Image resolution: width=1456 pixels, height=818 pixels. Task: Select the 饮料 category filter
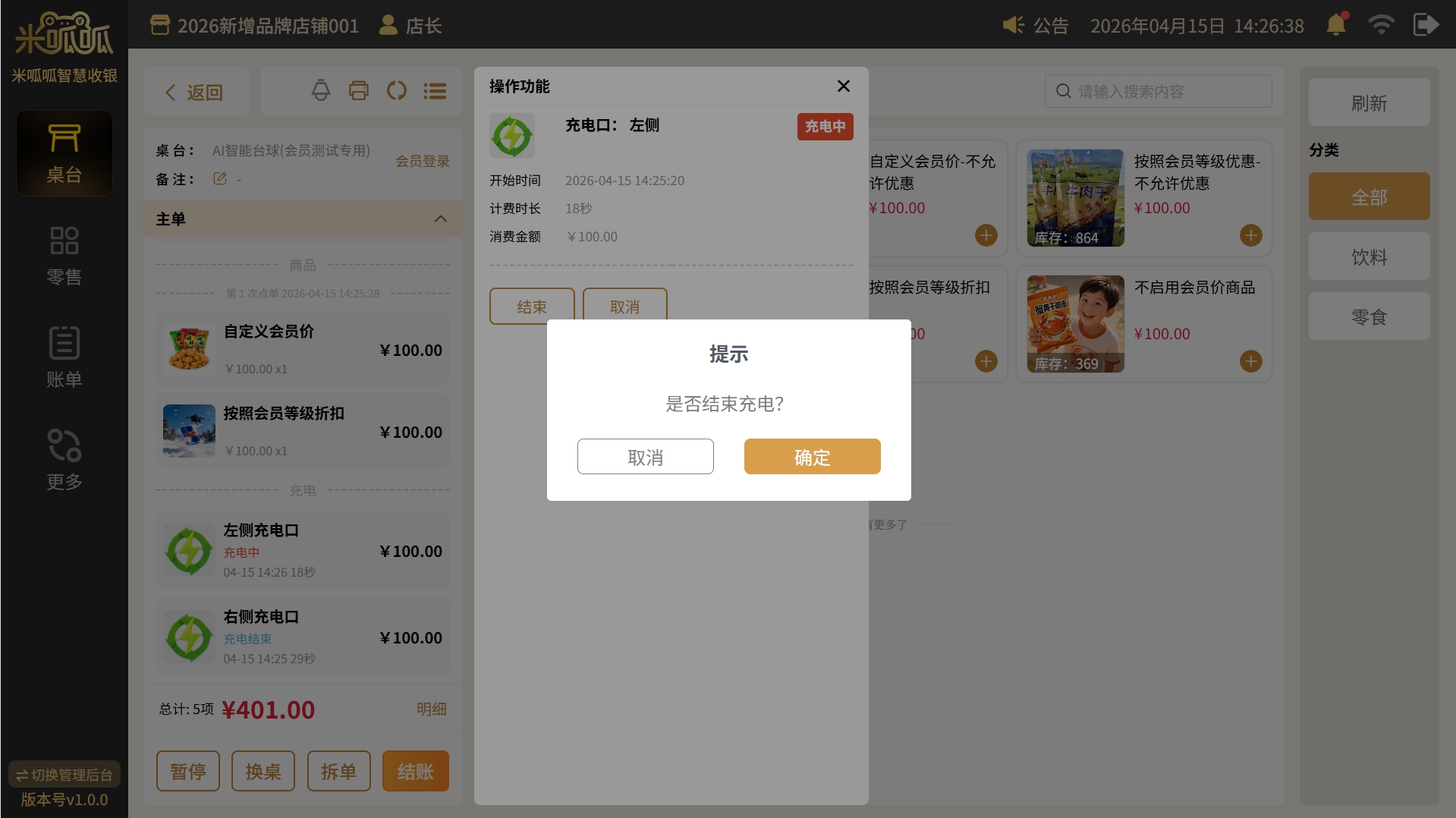coord(1369,257)
